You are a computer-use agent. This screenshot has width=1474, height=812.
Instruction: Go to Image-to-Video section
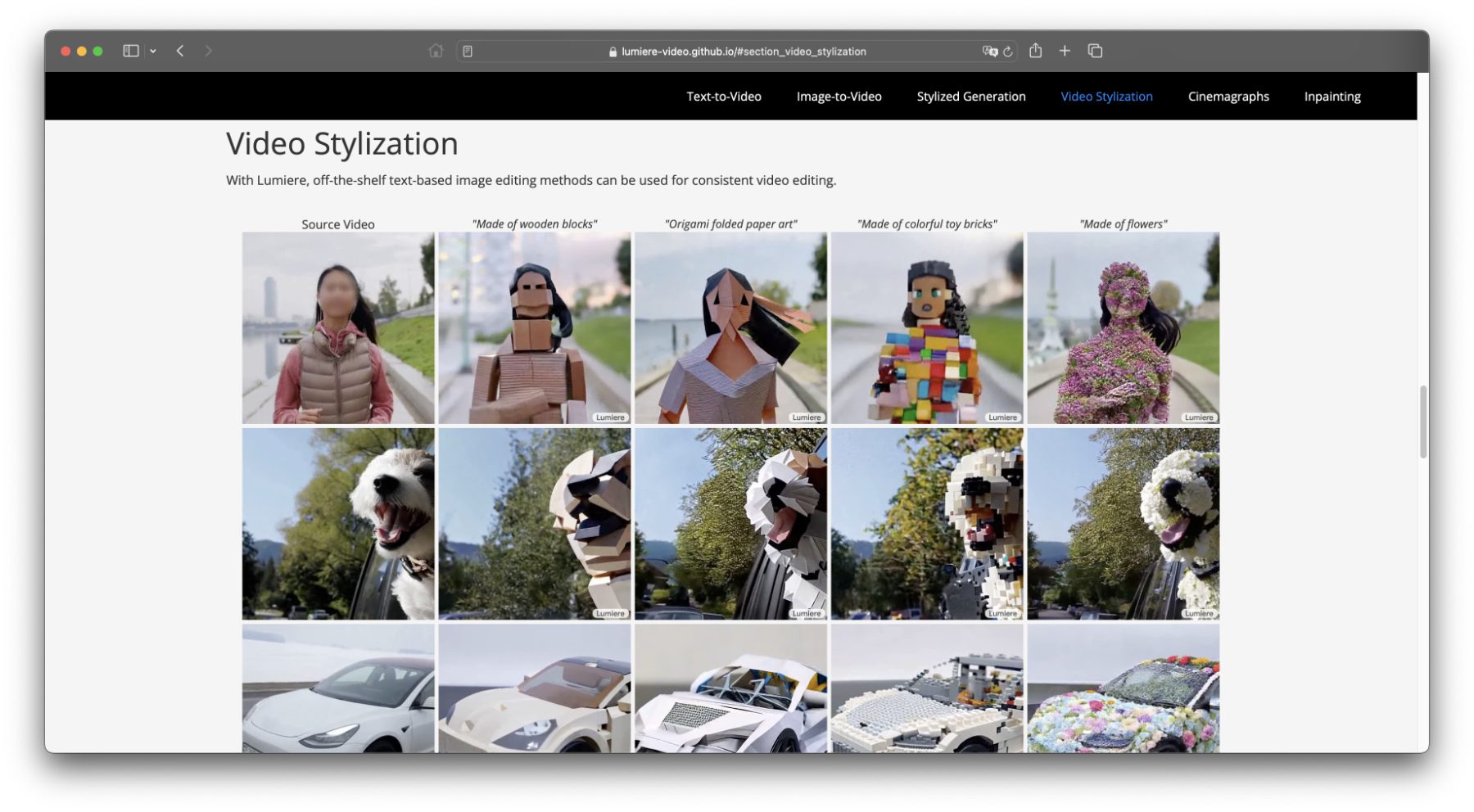(x=839, y=97)
